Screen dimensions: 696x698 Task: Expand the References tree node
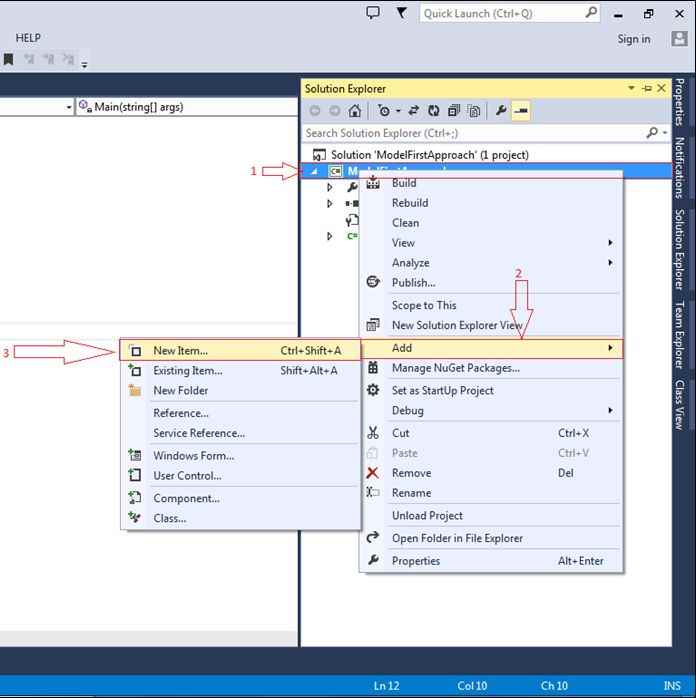329,203
